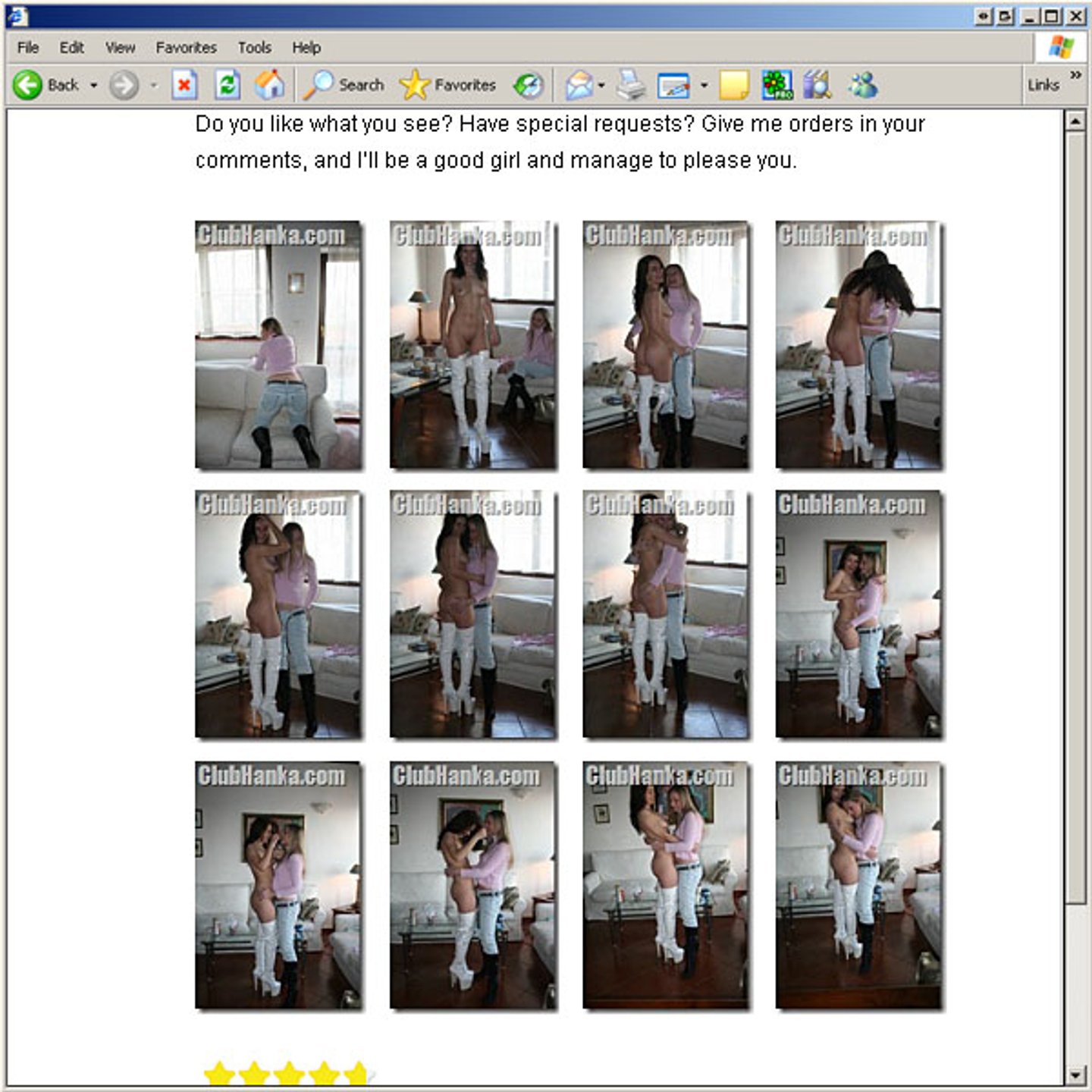The height and width of the screenshot is (1092, 1092).
Task: Click the Back navigation button
Action: (45, 85)
